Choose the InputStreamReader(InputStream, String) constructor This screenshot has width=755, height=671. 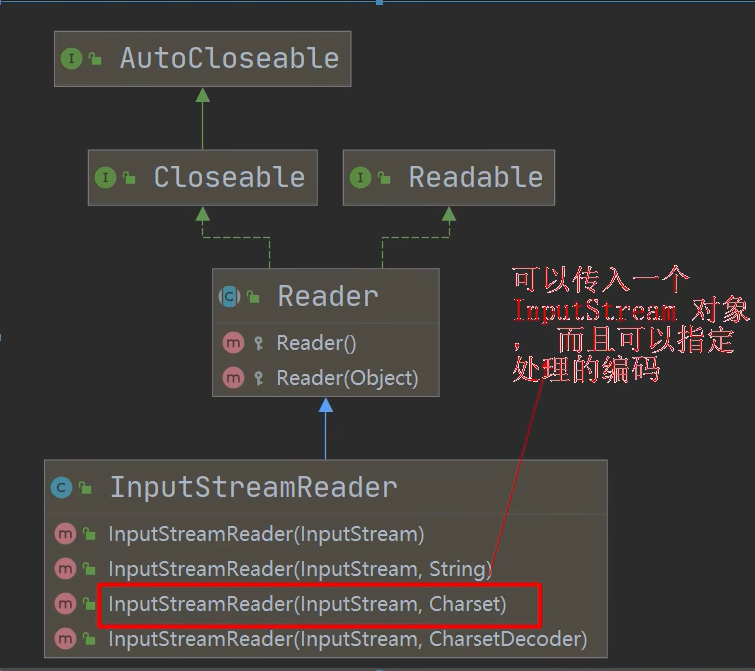[300, 569]
